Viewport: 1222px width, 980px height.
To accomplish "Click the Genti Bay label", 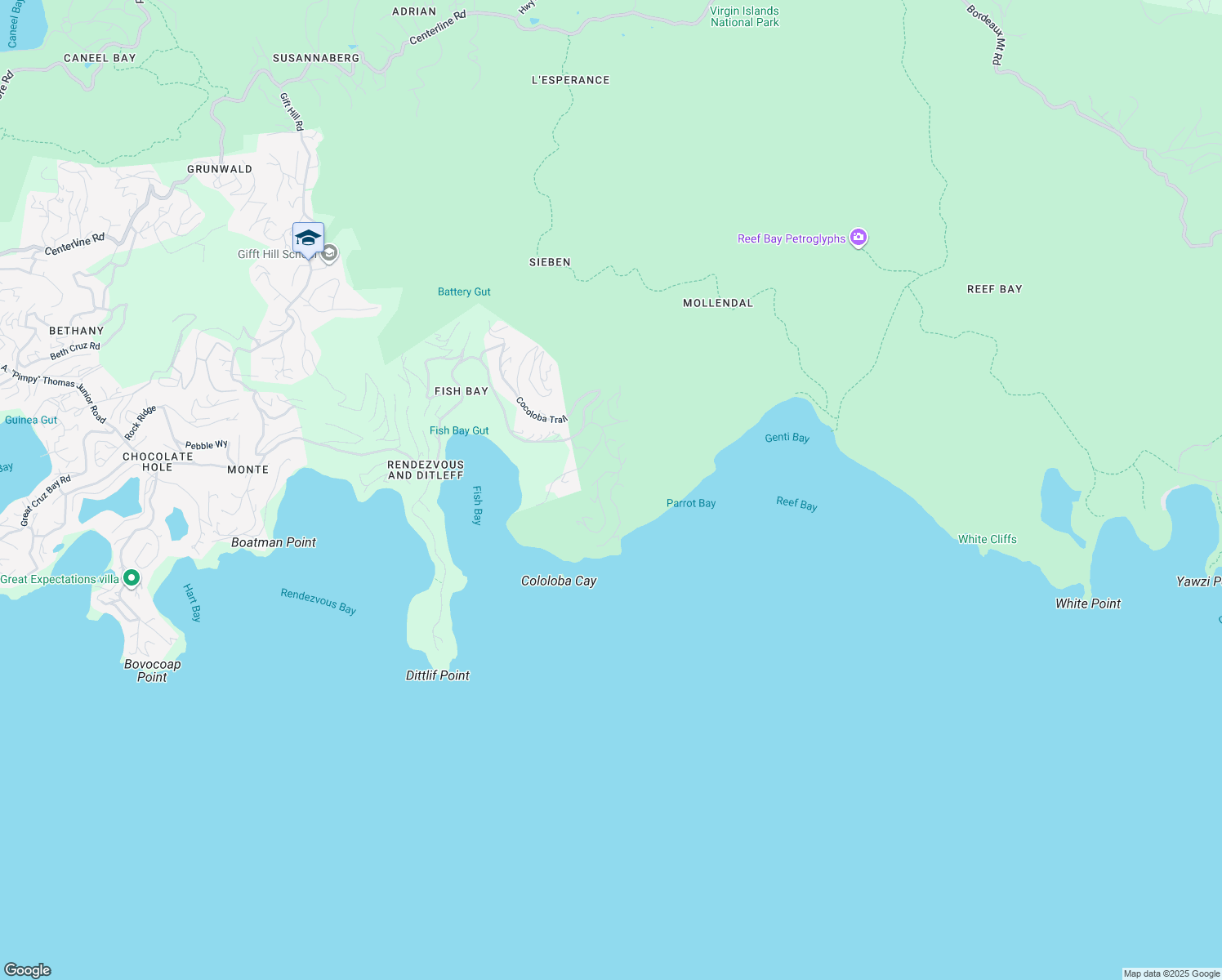I will (x=787, y=438).
